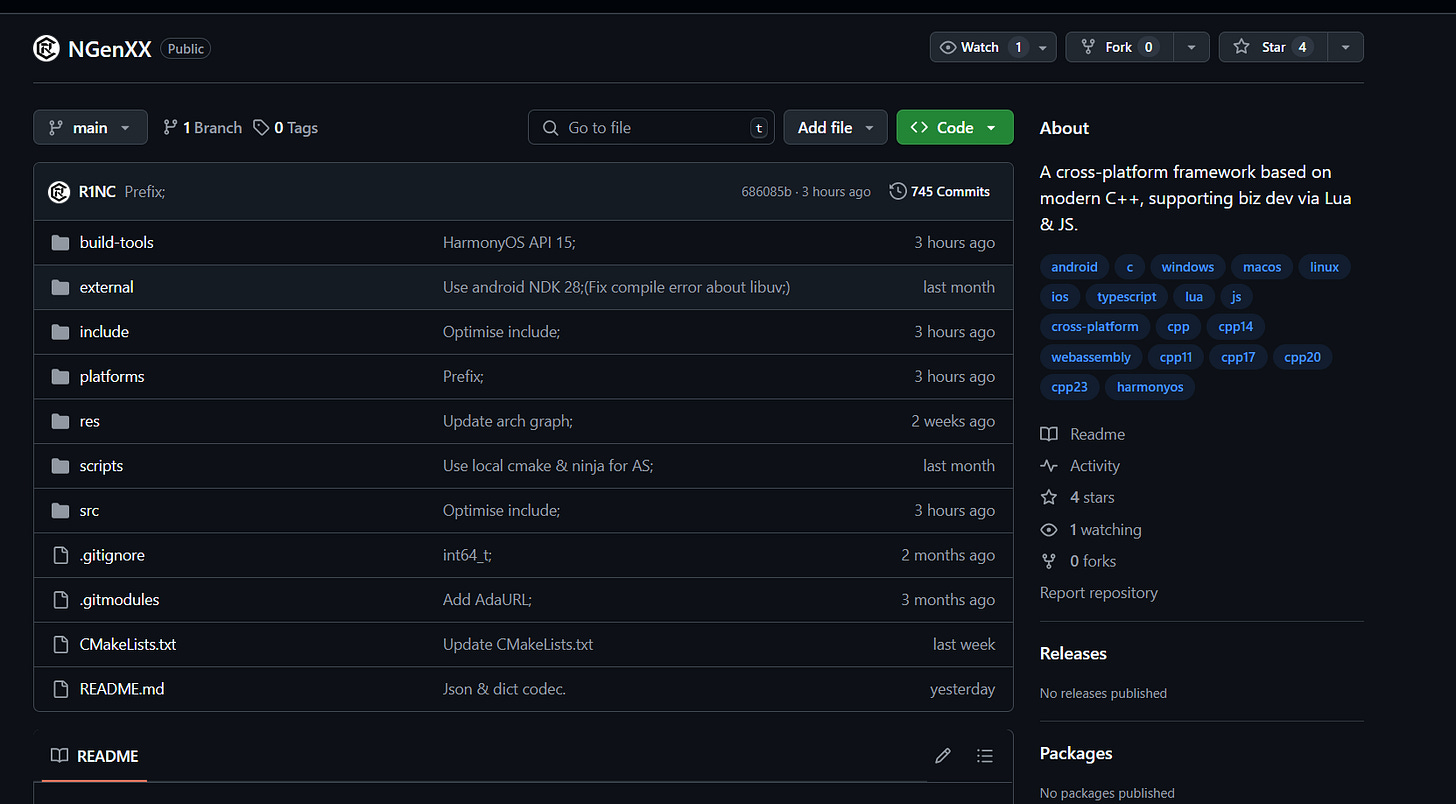Select the README tab
Image resolution: width=1456 pixels, height=804 pixels.
pyautogui.click(x=95, y=756)
